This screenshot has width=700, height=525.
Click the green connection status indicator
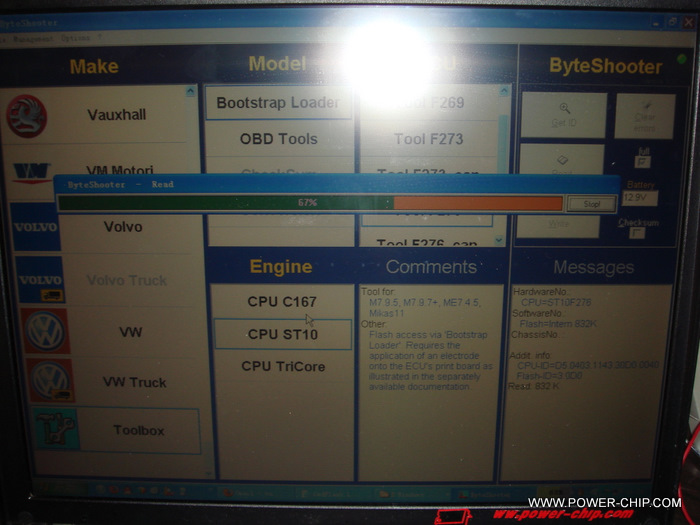pos(681,58)
